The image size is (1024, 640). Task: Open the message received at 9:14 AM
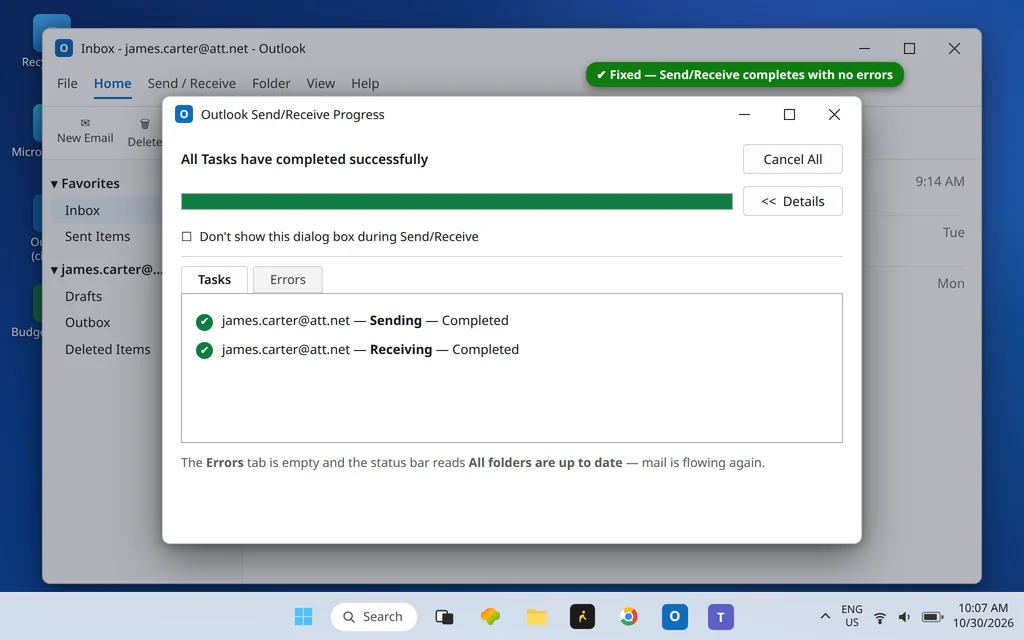(x=940, y=182)
